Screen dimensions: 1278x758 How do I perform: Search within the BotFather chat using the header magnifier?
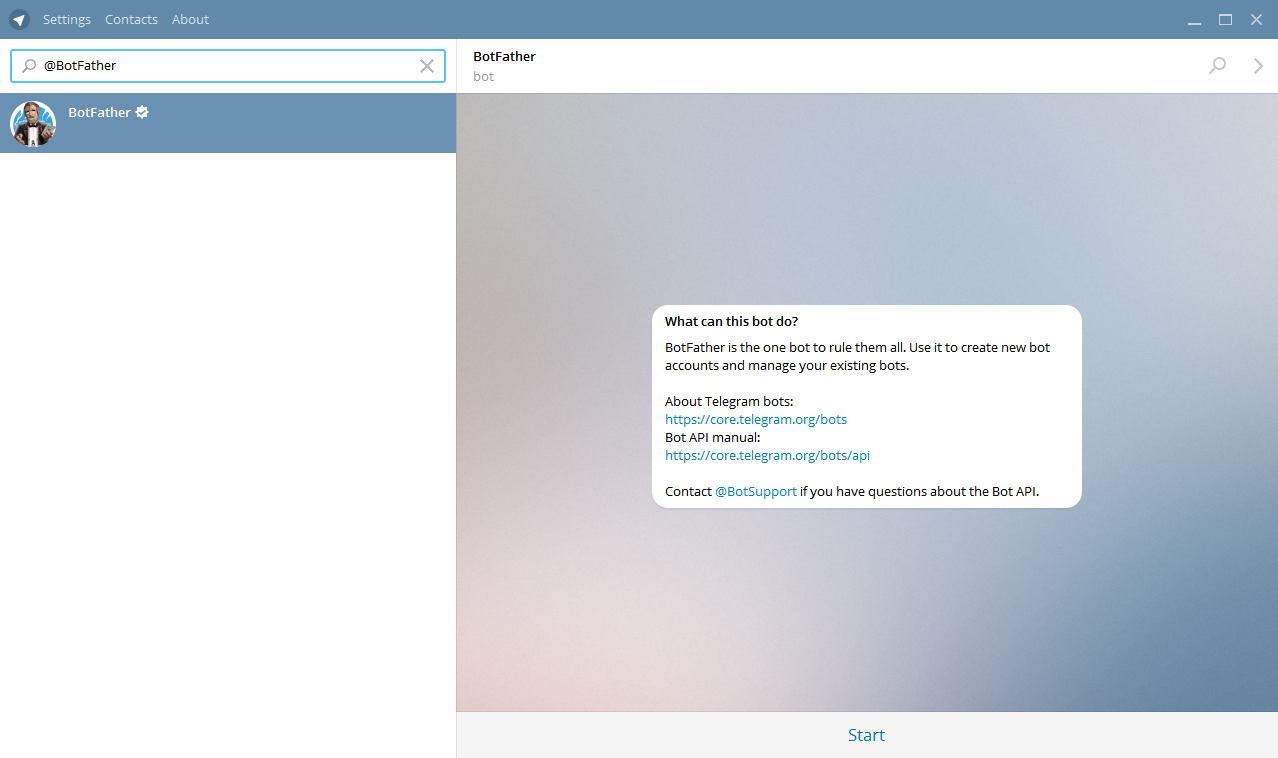click(x=1217, y=66)
